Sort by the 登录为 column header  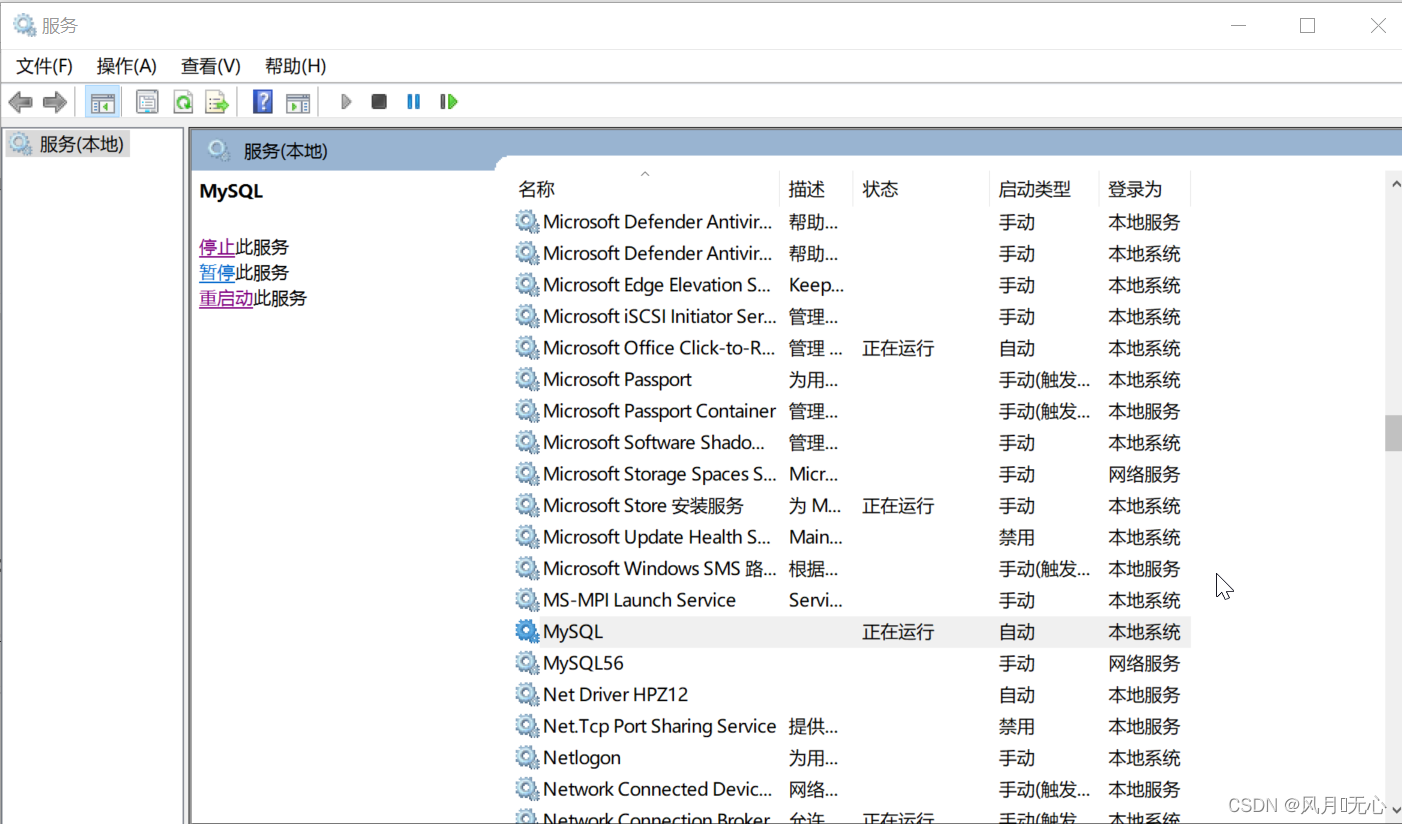[x=1144, y=188]
